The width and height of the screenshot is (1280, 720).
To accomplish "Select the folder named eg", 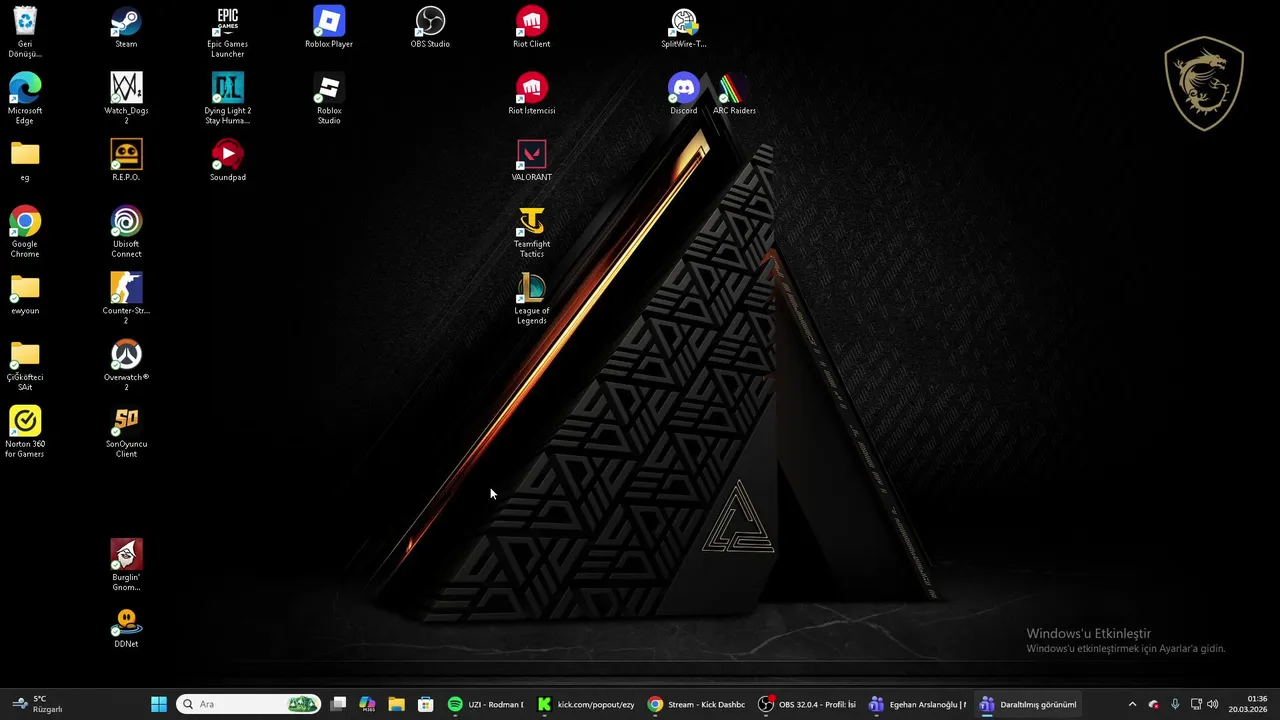I will [x=25, y=160].
